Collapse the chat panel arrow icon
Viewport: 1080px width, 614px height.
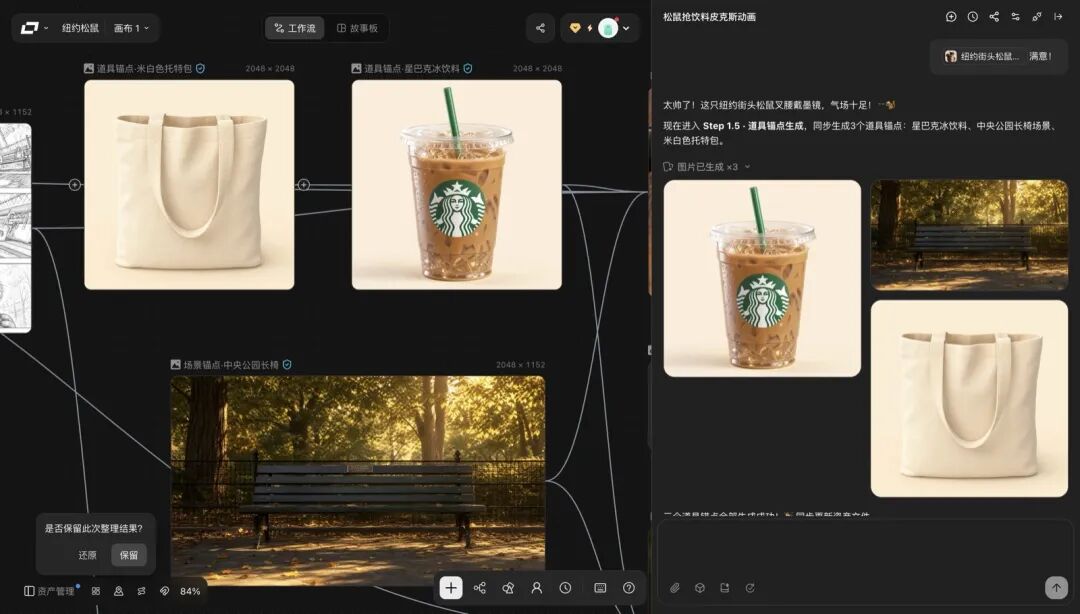pyautogui.click(x=1058, y=17)
